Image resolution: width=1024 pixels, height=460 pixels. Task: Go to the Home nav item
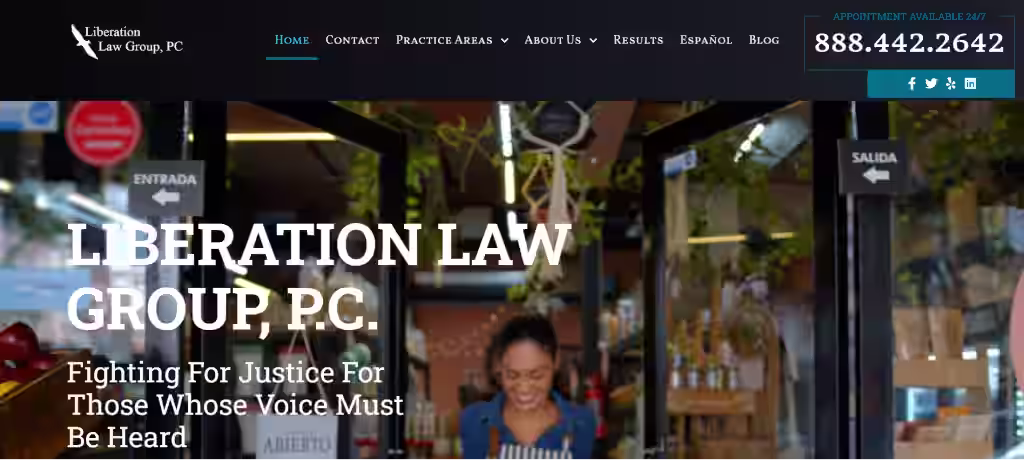[292, 40]
